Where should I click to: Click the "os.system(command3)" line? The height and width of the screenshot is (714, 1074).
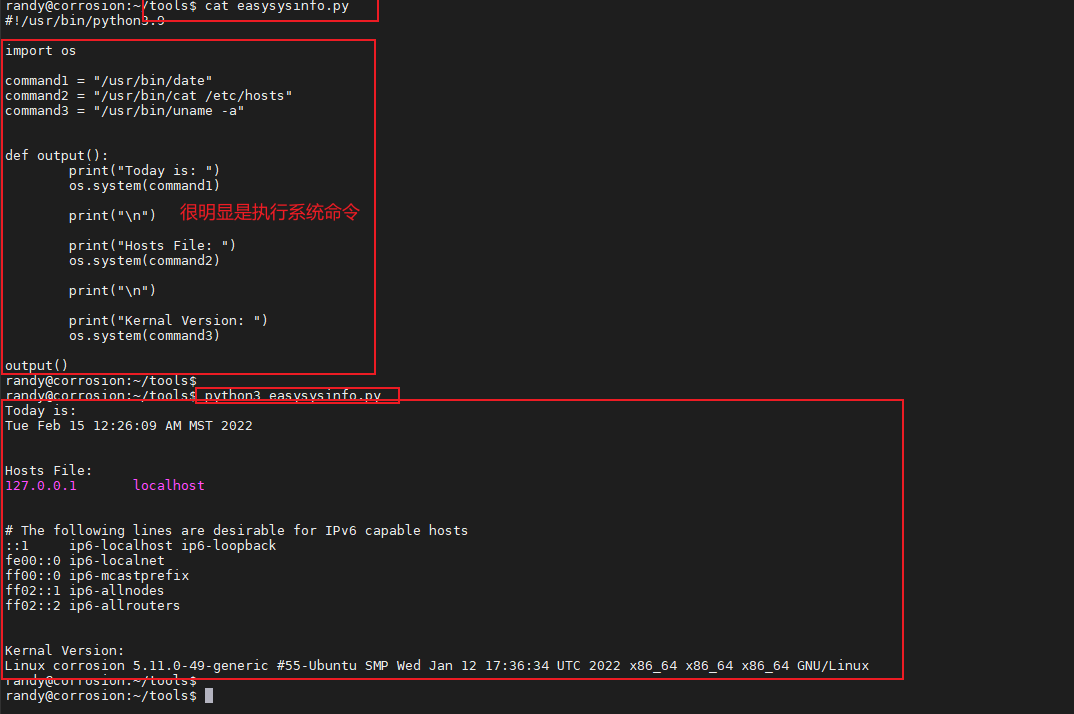(144, 336)
